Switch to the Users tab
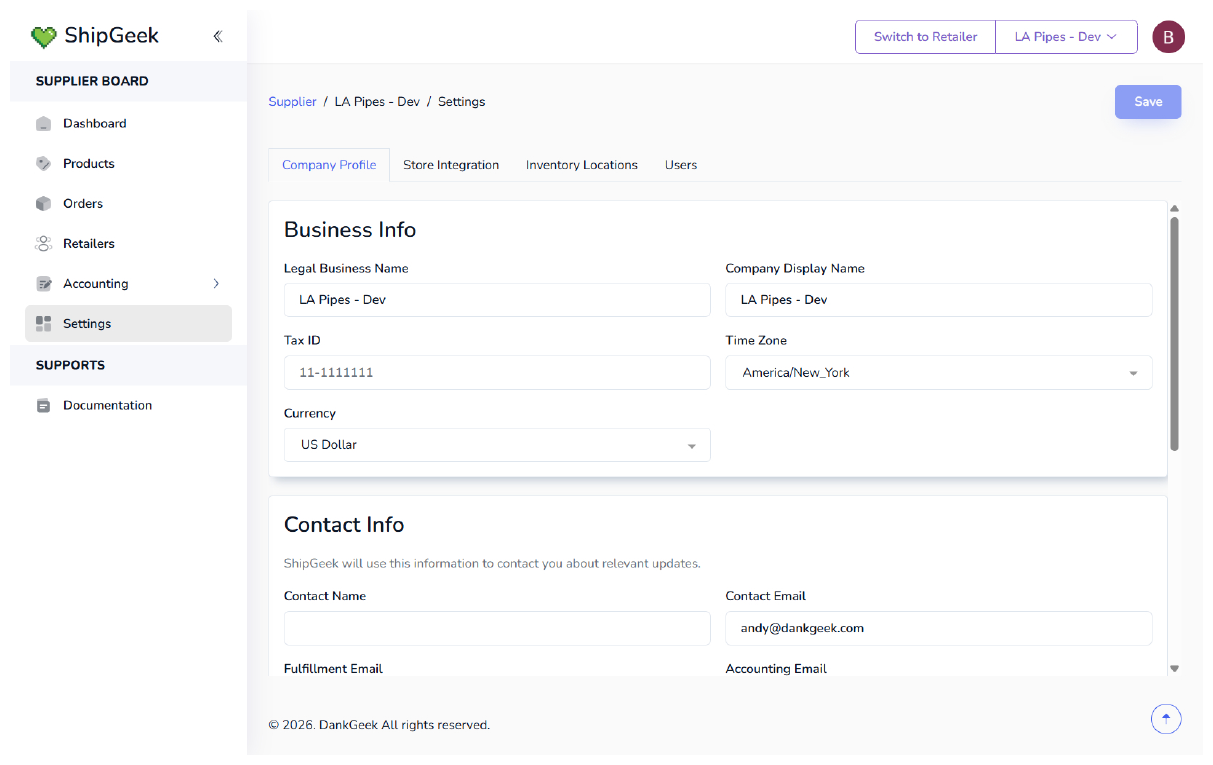Viewport: 1213px width, 765px height. point(681,165)
